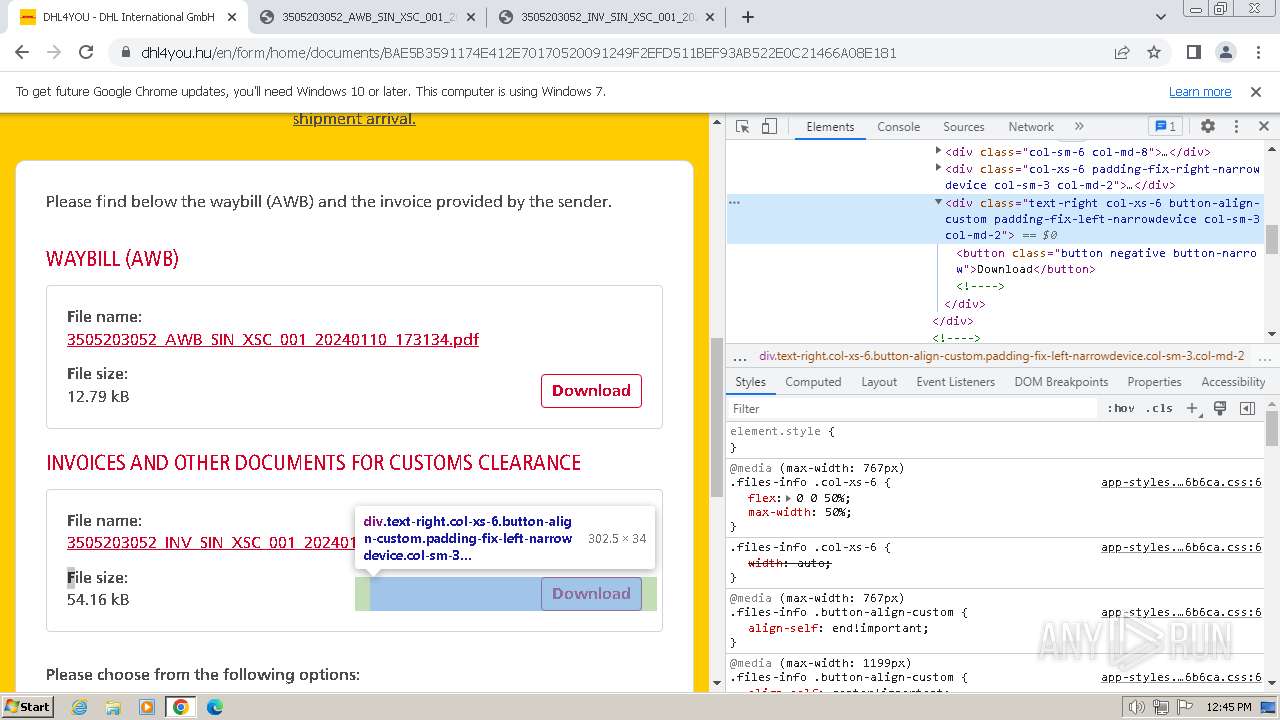This screenshot has height=720, width=1280.
Task: Go back to the previous page
Action: pos(23,53)
